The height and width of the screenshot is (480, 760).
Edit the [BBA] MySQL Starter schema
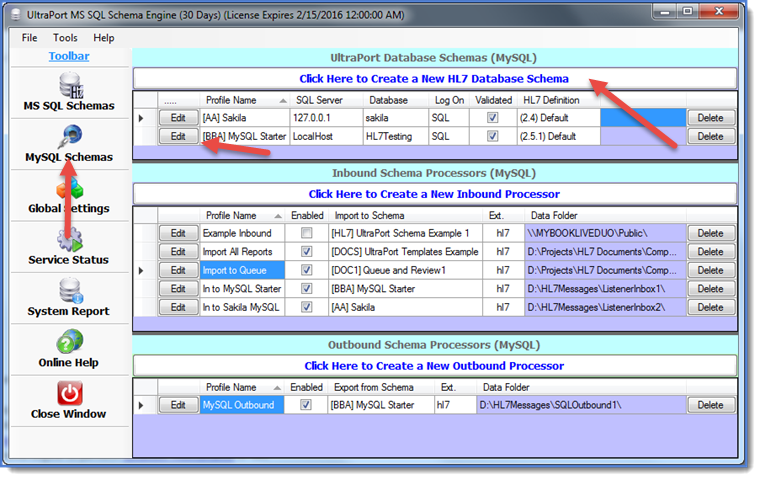(x=178, y=136)
